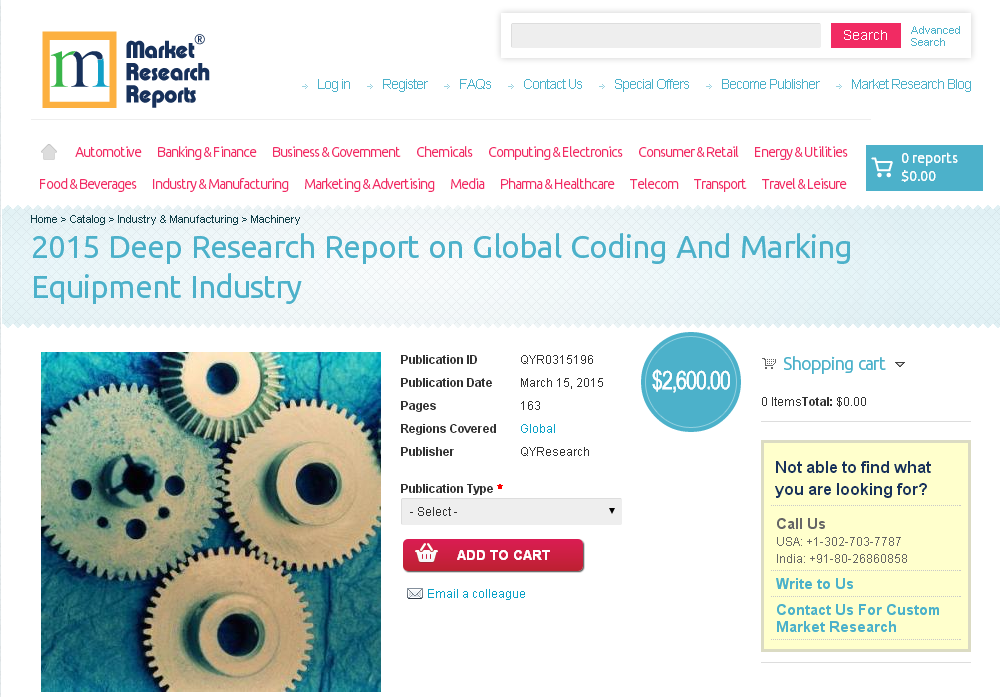The image size is (1001, 697).
Task: Click Machinery in the breadcrumb
Action: (x=275, y=219)
